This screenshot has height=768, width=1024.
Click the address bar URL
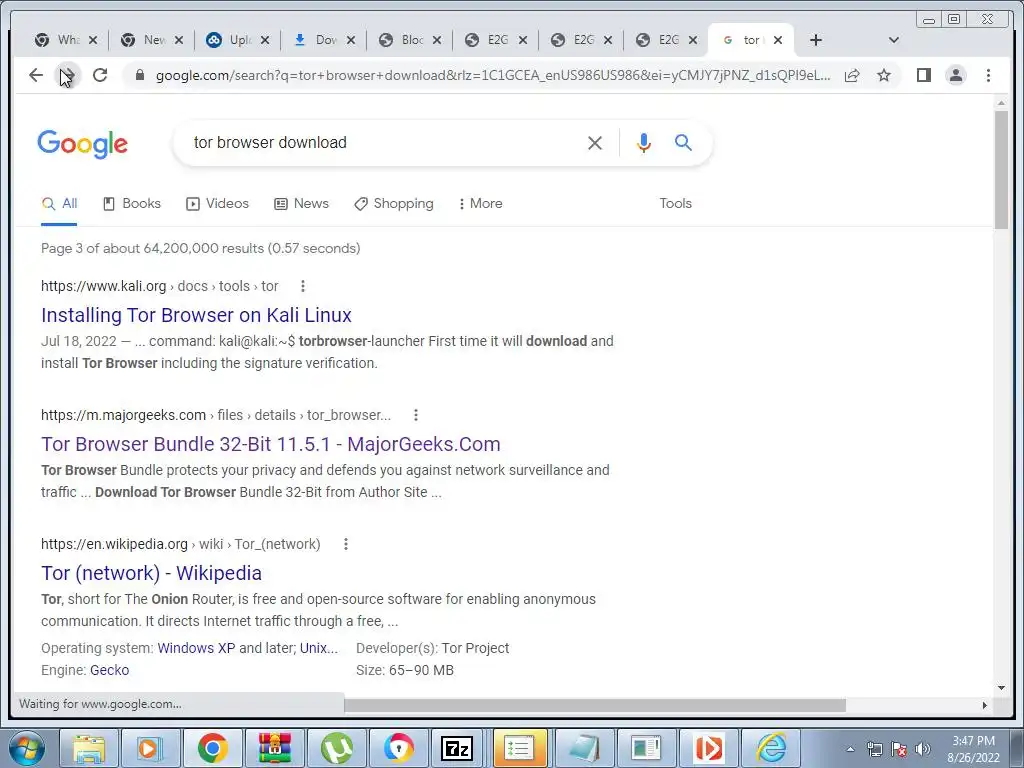pos(493,75)
